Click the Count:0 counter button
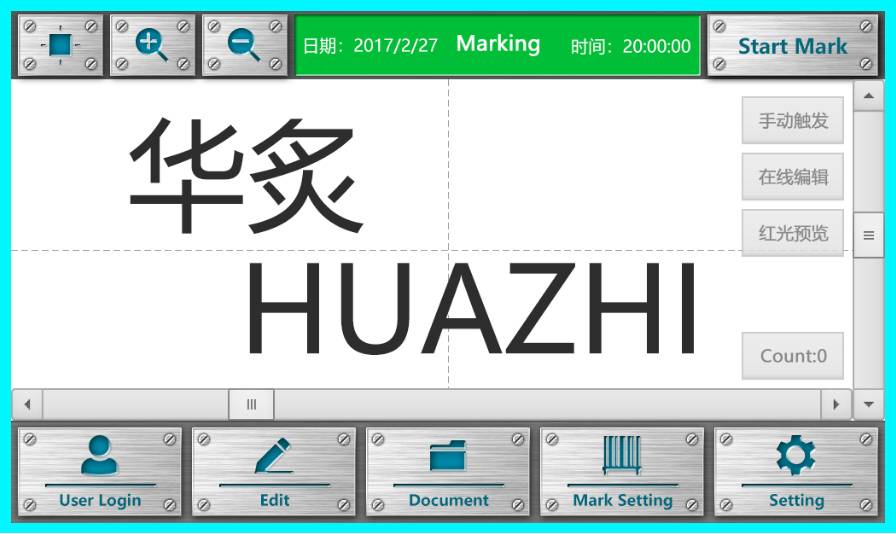This screenshot has height=534, width=896. coord(793,356)
